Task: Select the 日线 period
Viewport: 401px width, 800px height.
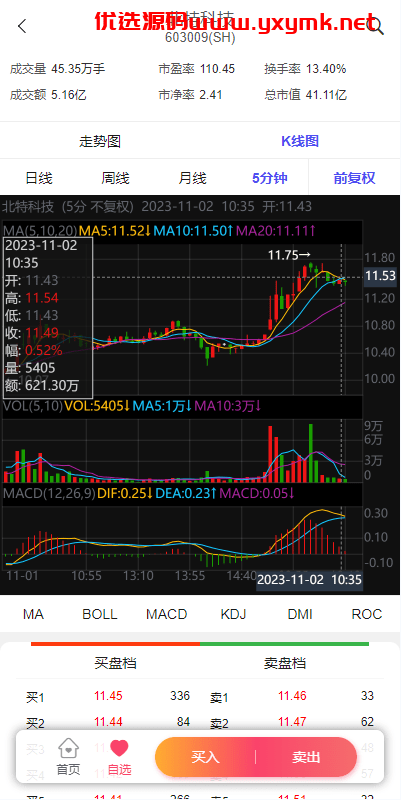Action: click(x=39, y=178)
